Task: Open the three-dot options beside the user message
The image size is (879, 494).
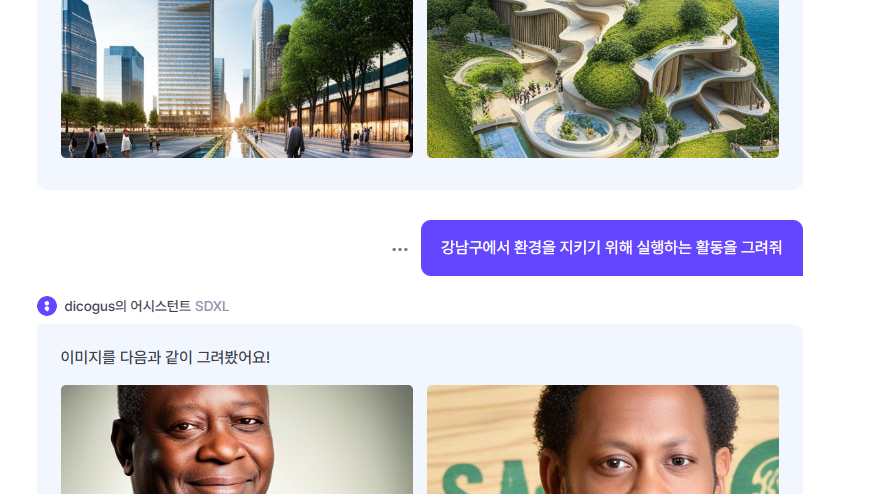Action: (x=400, y=249)
